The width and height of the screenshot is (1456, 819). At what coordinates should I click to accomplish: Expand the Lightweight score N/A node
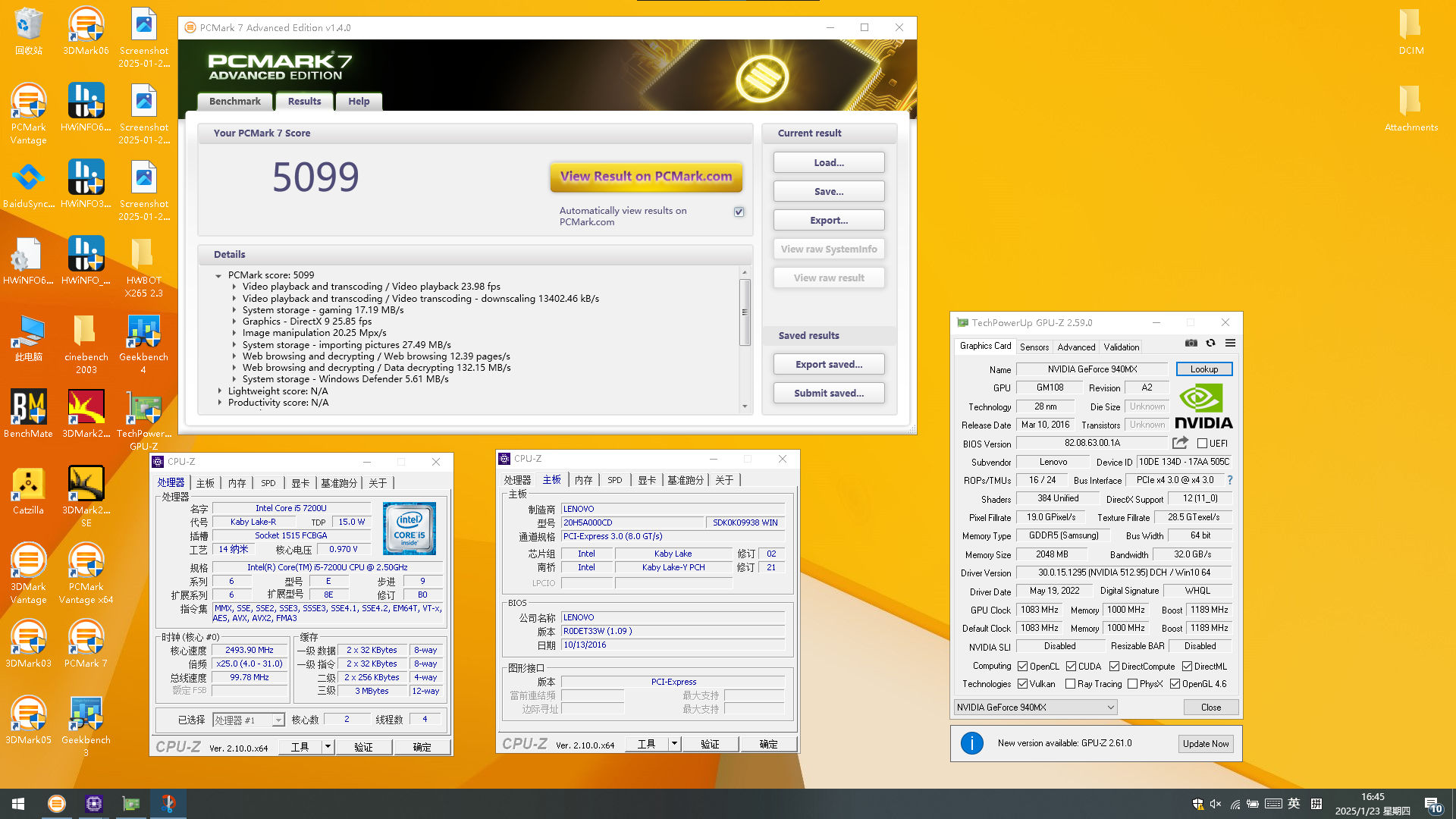(220, 391)
